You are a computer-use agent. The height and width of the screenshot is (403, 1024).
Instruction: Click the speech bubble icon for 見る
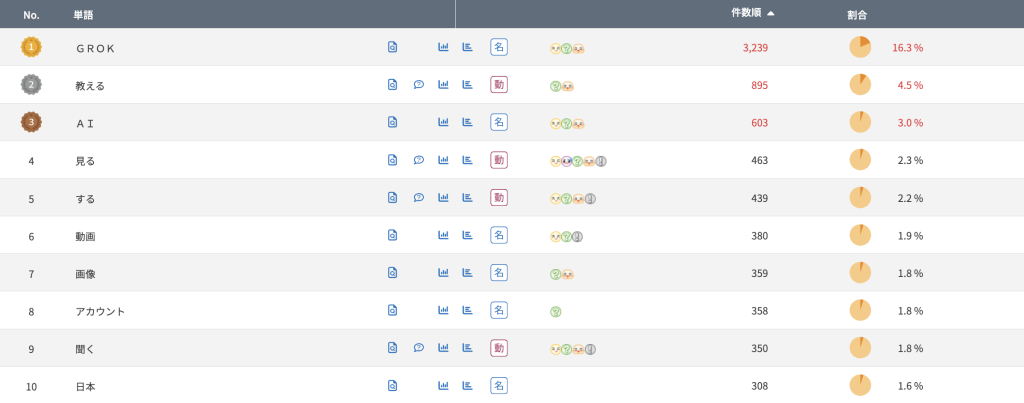tap(419, 160)
